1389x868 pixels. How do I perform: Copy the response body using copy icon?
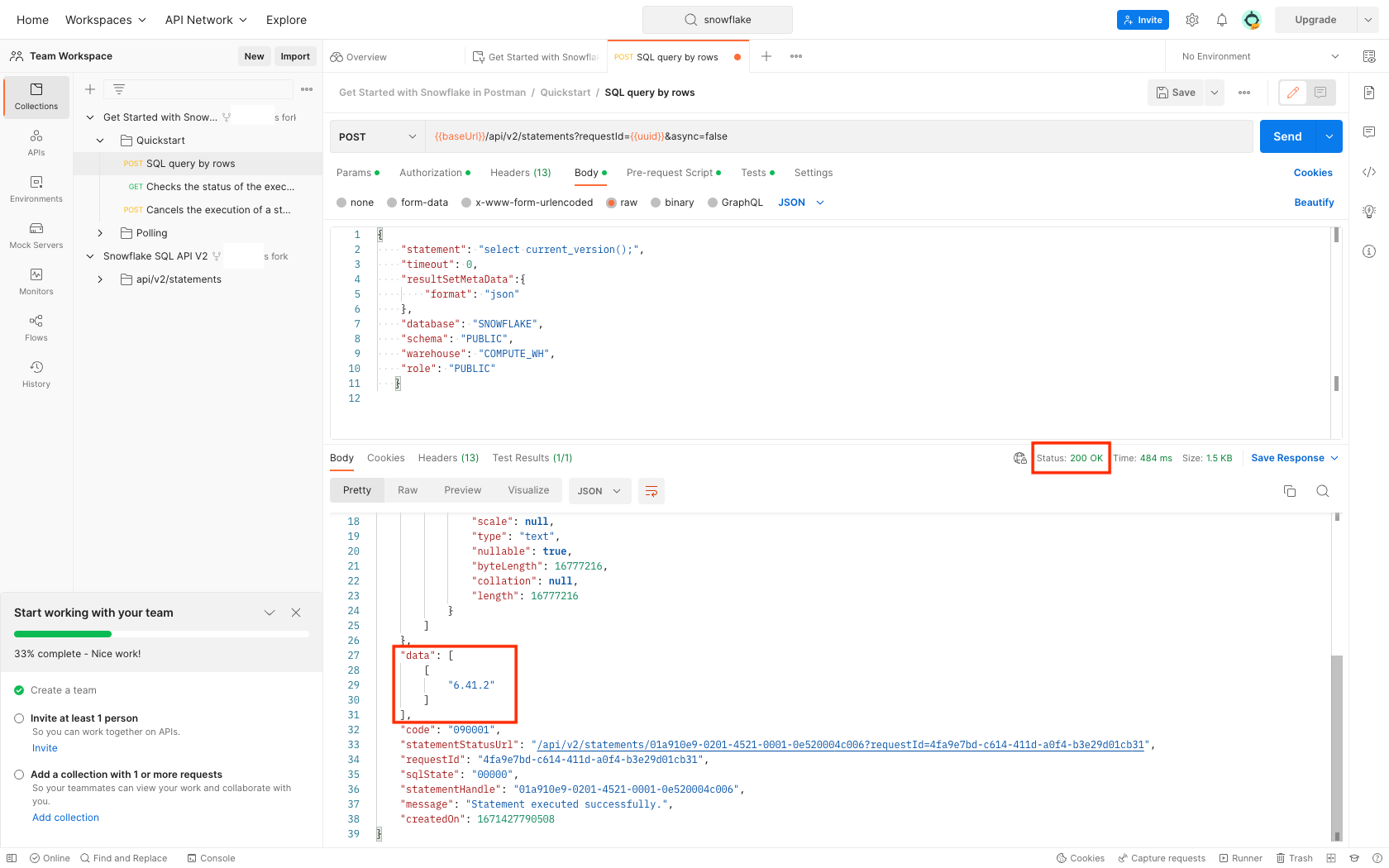click(1289, 491)
